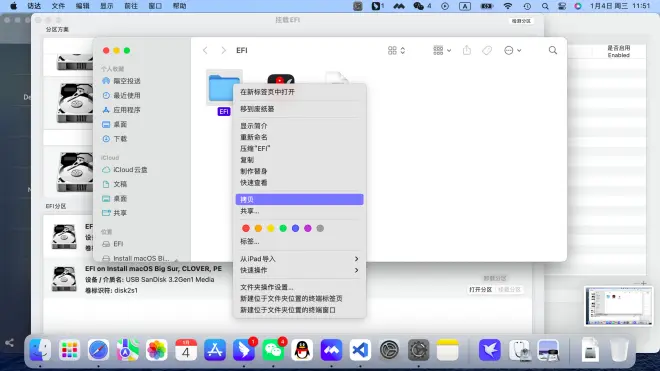Image resolution: width=660 pixels, height=371 pixels.
Task: Open App Store from the Dock
Action: [215, 350]
